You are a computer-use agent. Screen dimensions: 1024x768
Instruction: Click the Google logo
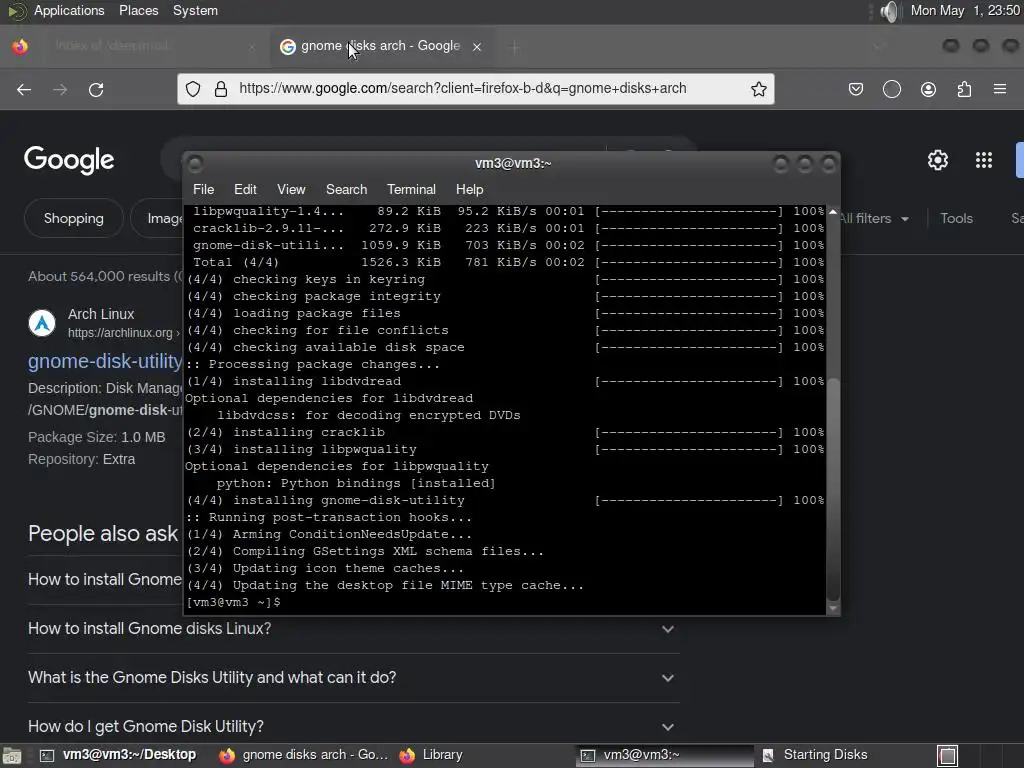point(69,160)
